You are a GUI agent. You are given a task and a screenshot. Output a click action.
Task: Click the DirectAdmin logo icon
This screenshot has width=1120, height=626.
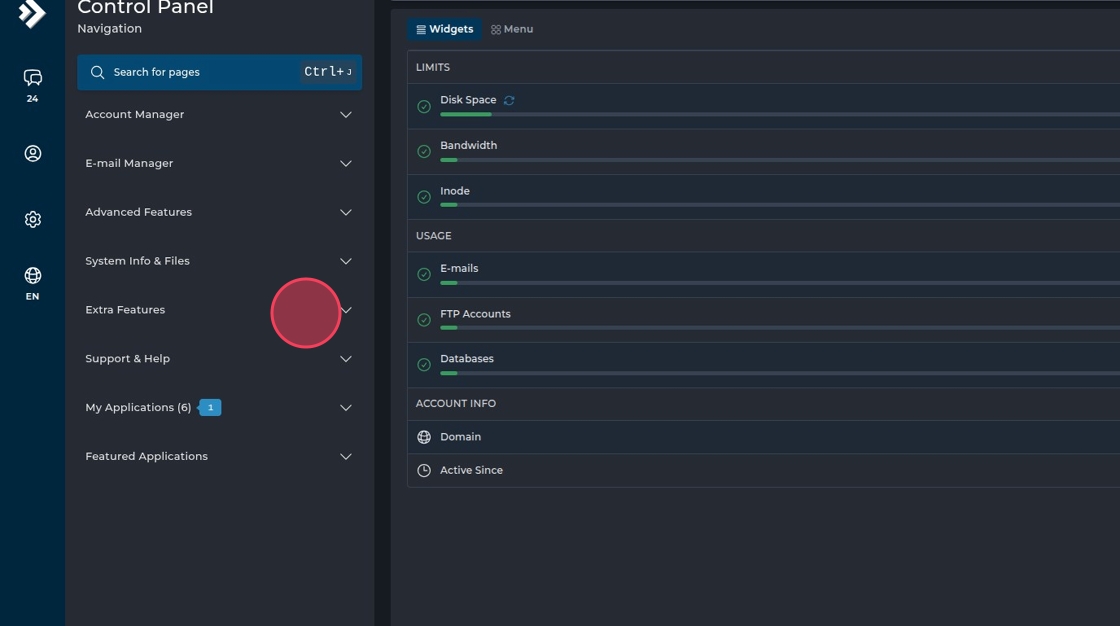[x=32, y=13]
